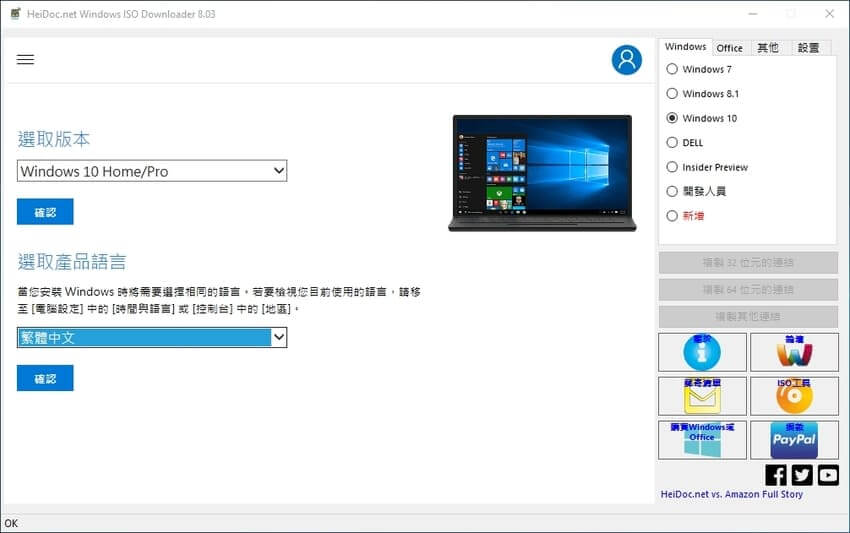850x533 pixels.
Task: Click the OK status bar text
Action: click(11, 523)
